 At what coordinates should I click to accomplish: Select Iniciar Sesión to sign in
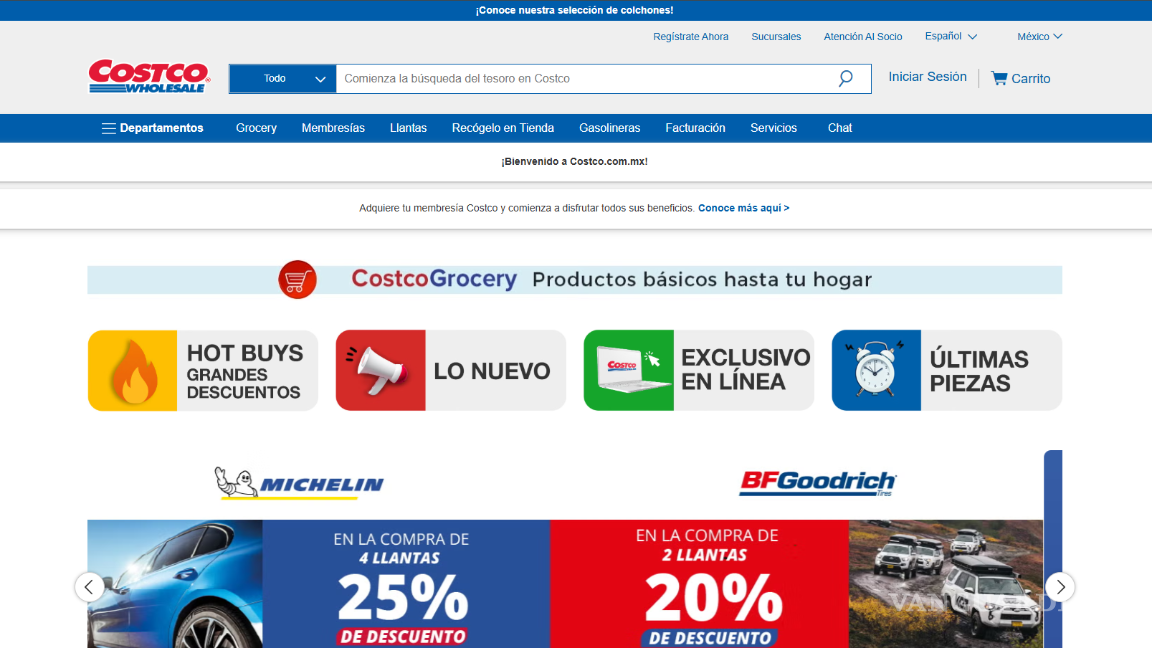tap(927, 77)
